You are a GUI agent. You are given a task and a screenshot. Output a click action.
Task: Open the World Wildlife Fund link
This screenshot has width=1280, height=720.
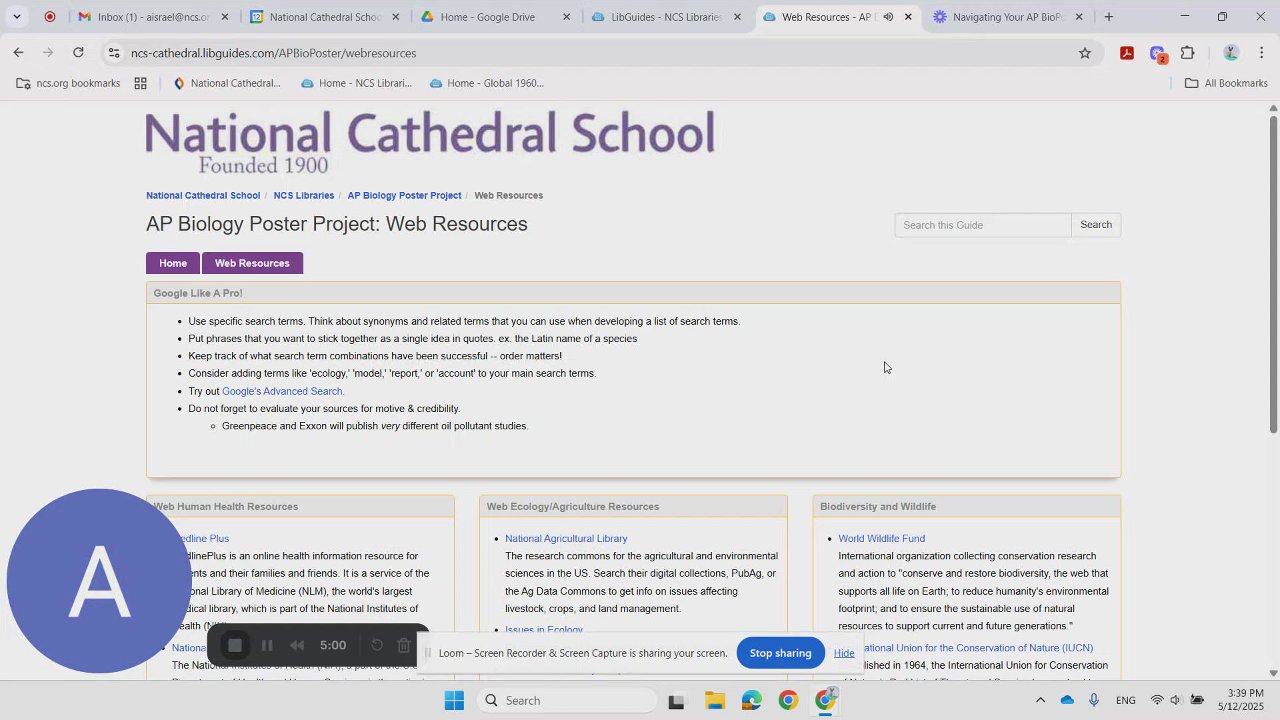click(881, 539)
